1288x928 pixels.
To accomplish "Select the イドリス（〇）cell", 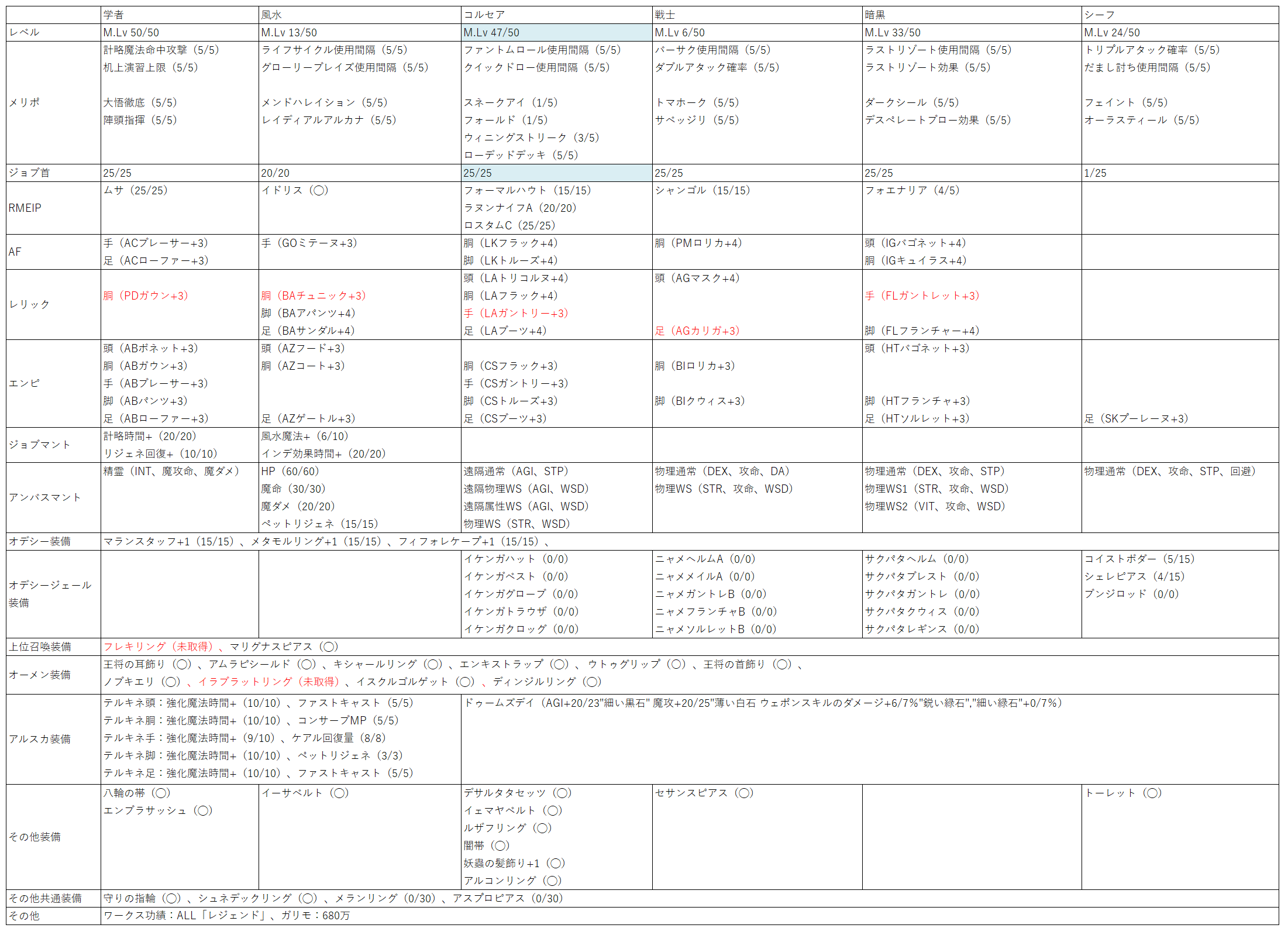I will tap(295, 190).
